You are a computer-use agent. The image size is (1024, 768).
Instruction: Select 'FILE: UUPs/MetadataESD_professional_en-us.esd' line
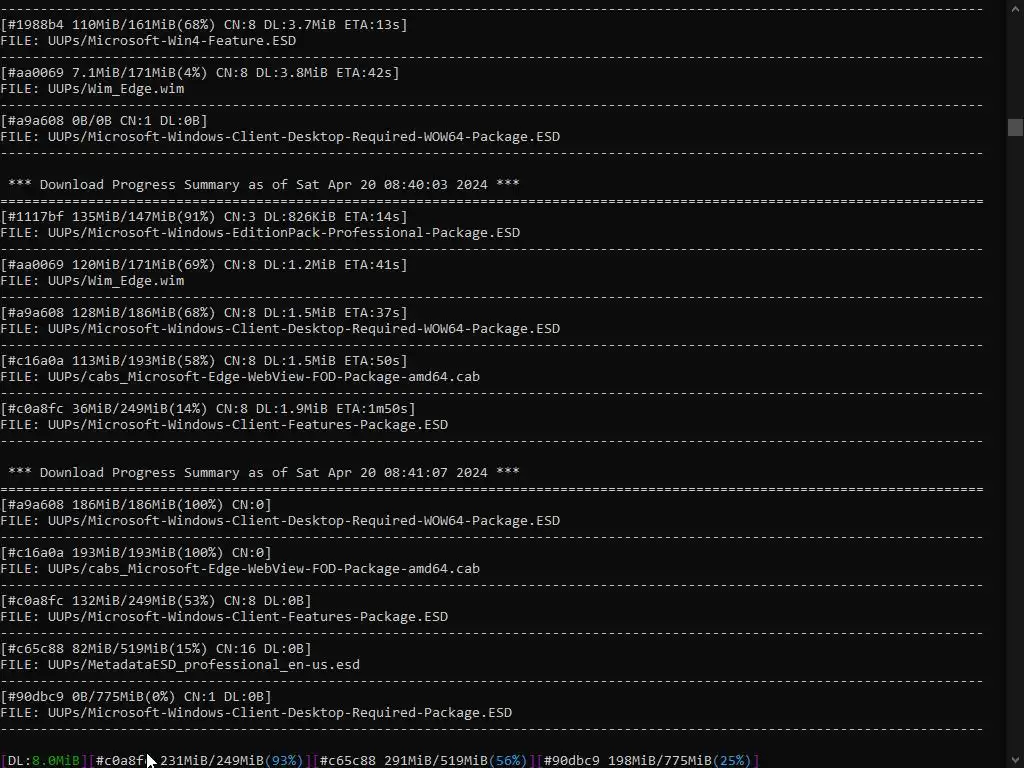point(180,665)
